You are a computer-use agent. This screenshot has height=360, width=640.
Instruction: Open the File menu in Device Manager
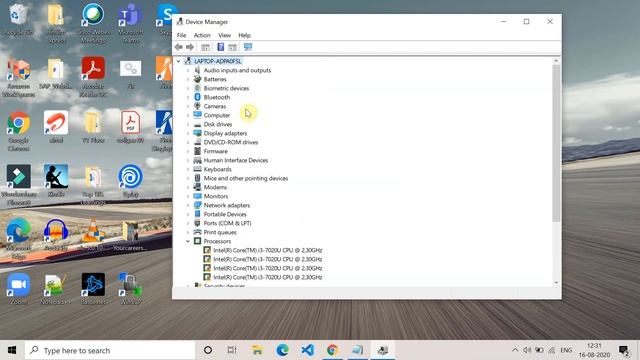[181, 36]
